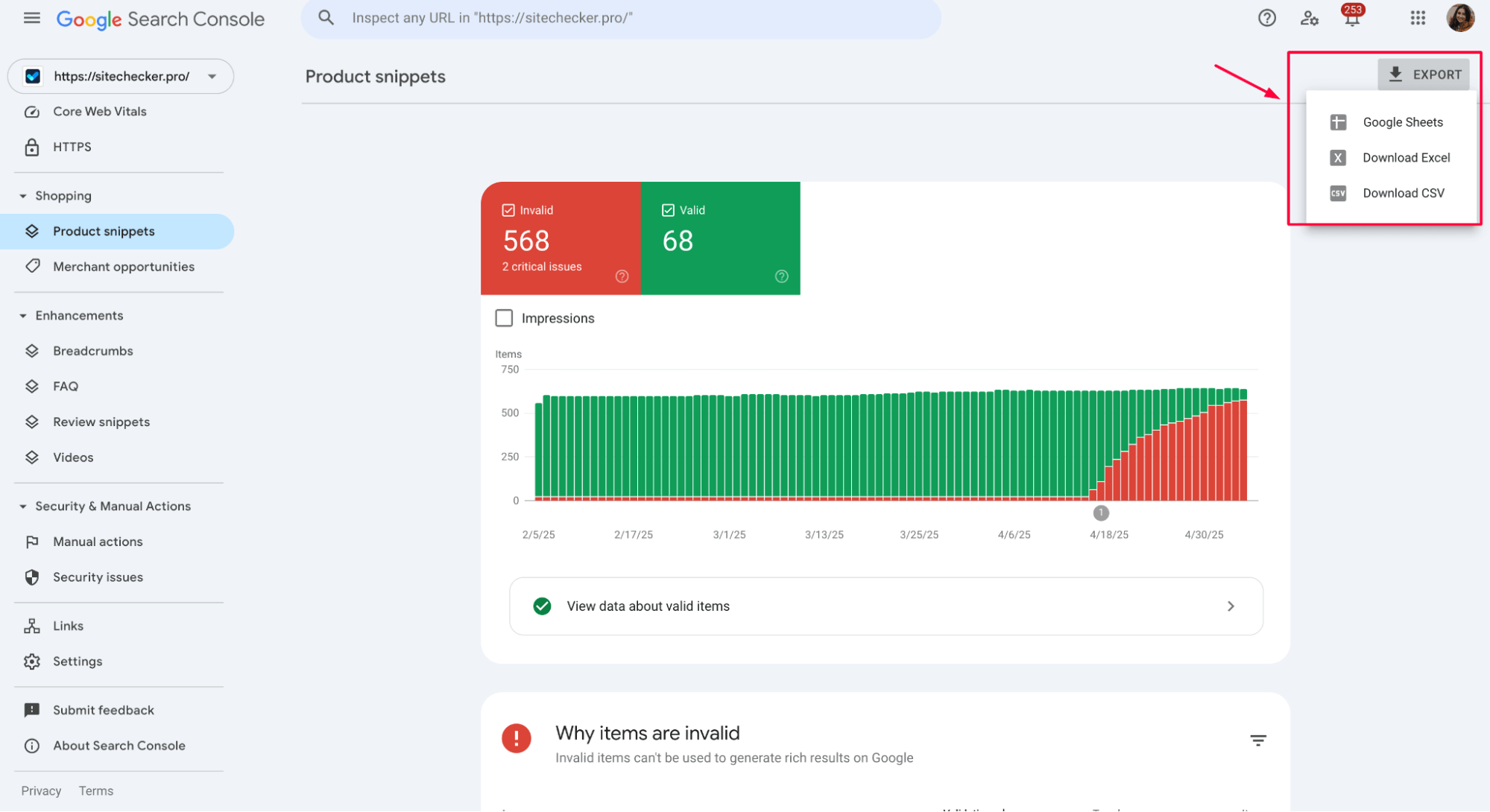Viewport: 1490px width, 812px height.
Task: Click the search magnifier icon
Action: click(326, 18)
